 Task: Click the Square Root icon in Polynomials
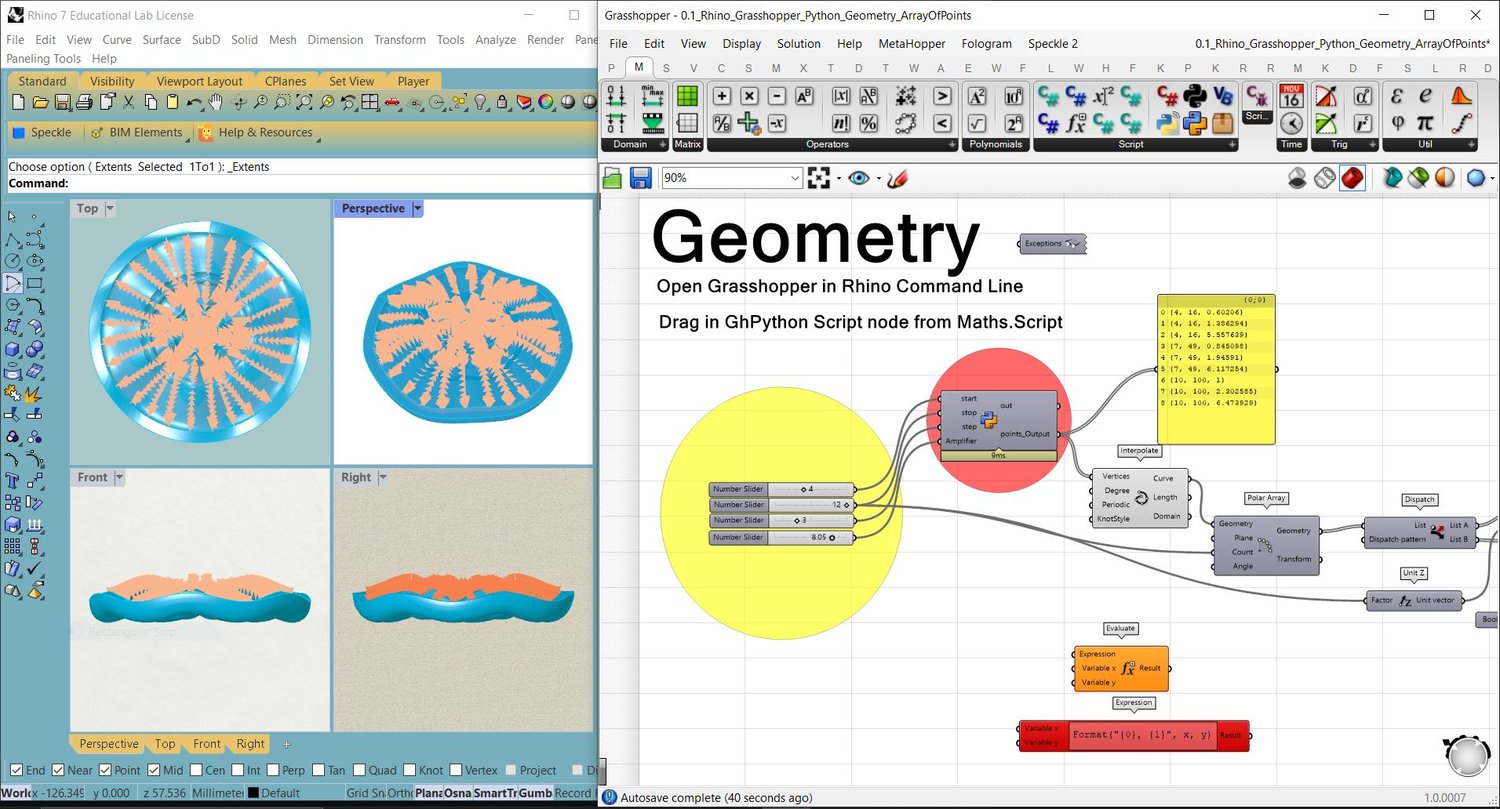tap(978, 123)
